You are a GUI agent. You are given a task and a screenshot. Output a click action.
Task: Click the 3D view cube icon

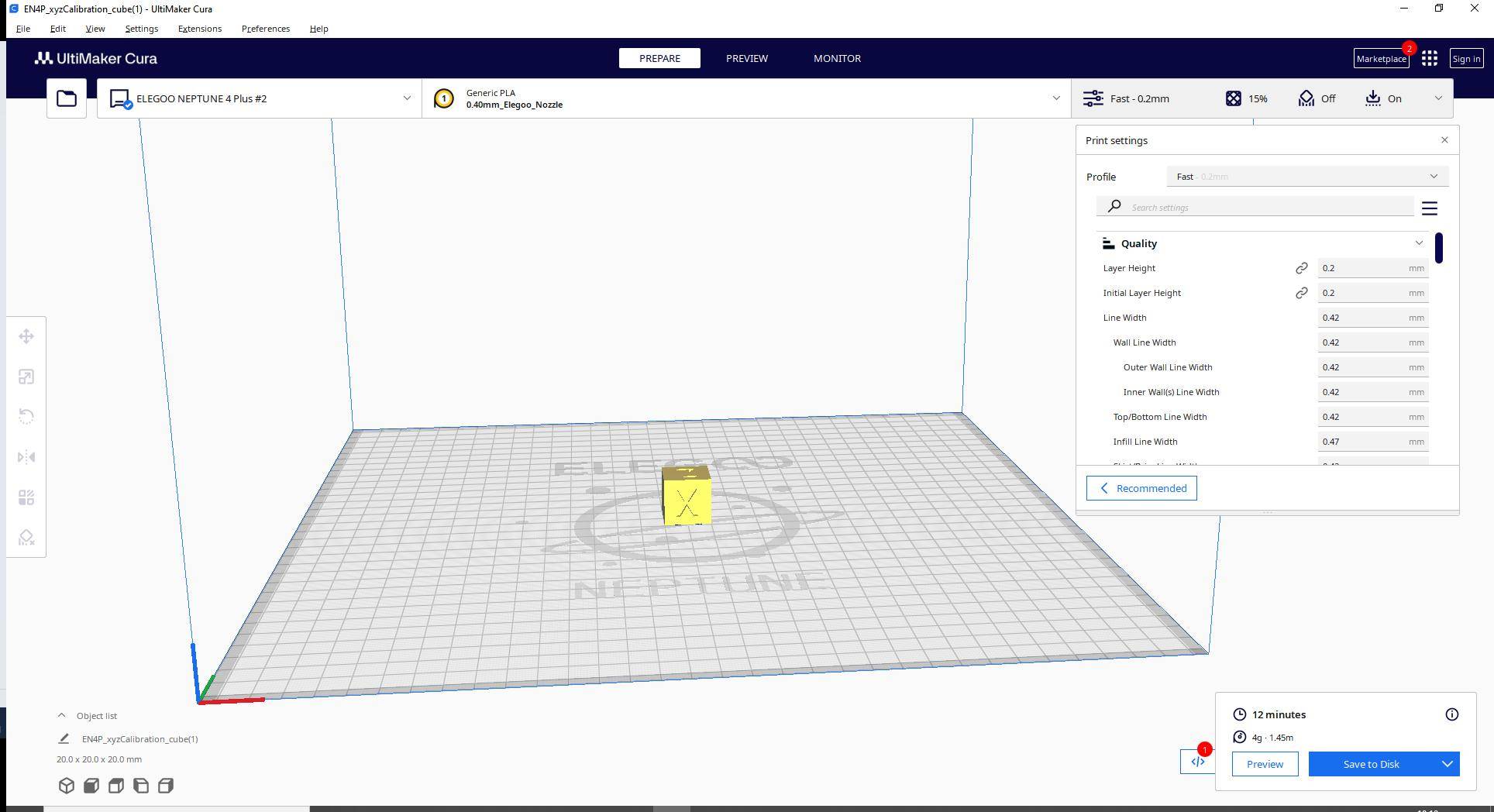coord(67,786)
